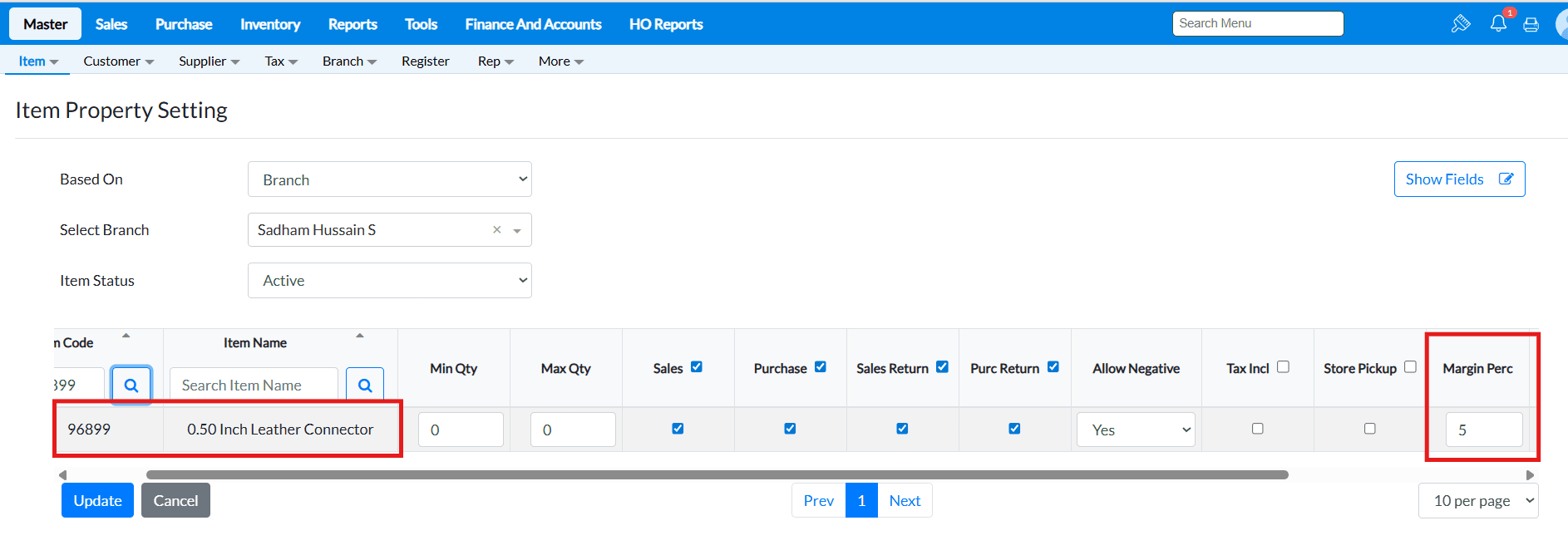Open the Allow Negative dropdown for the item

click(x=1136, y=430)
